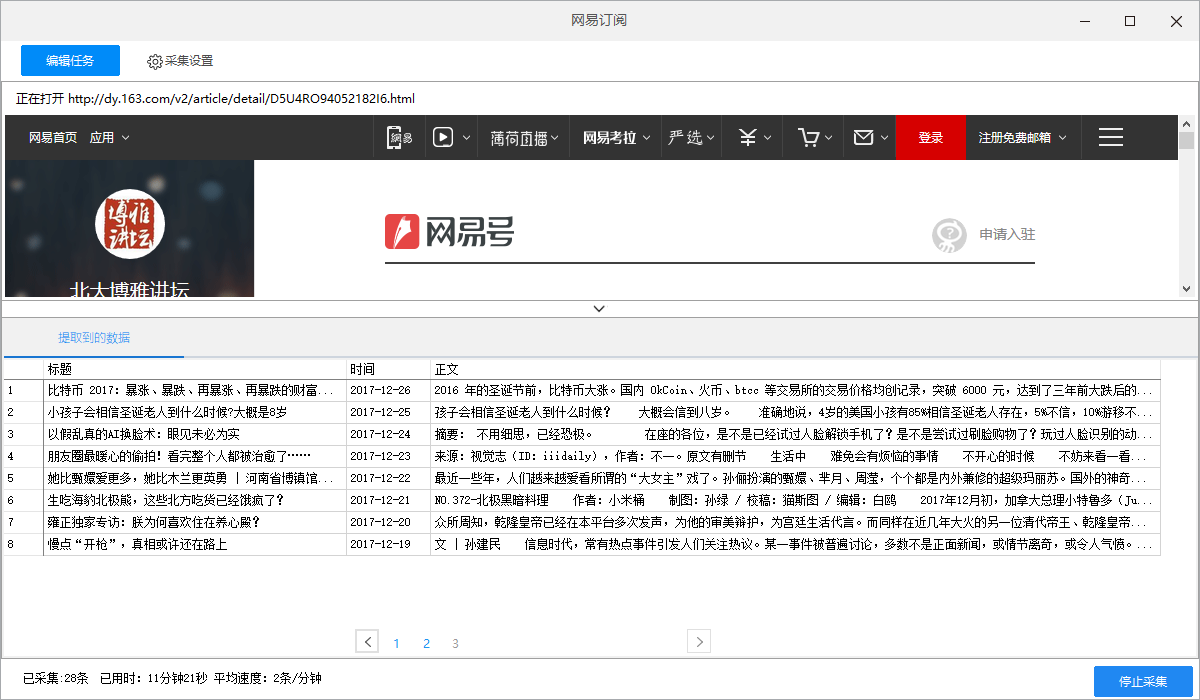Select title cell "以假乱真的AI换脸术"
Image resolution: width=1200 pixels, height=700 pixels.
tap(195, 434)
